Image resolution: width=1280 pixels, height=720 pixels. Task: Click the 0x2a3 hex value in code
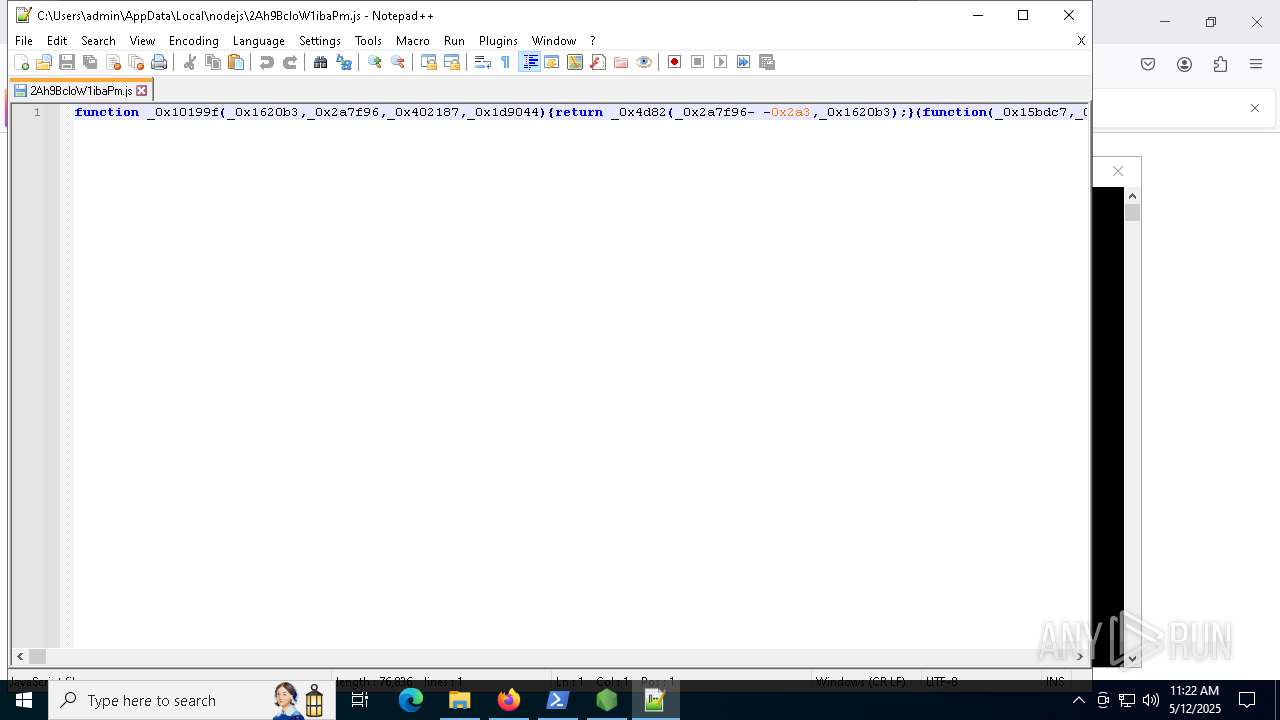point(790,112)
